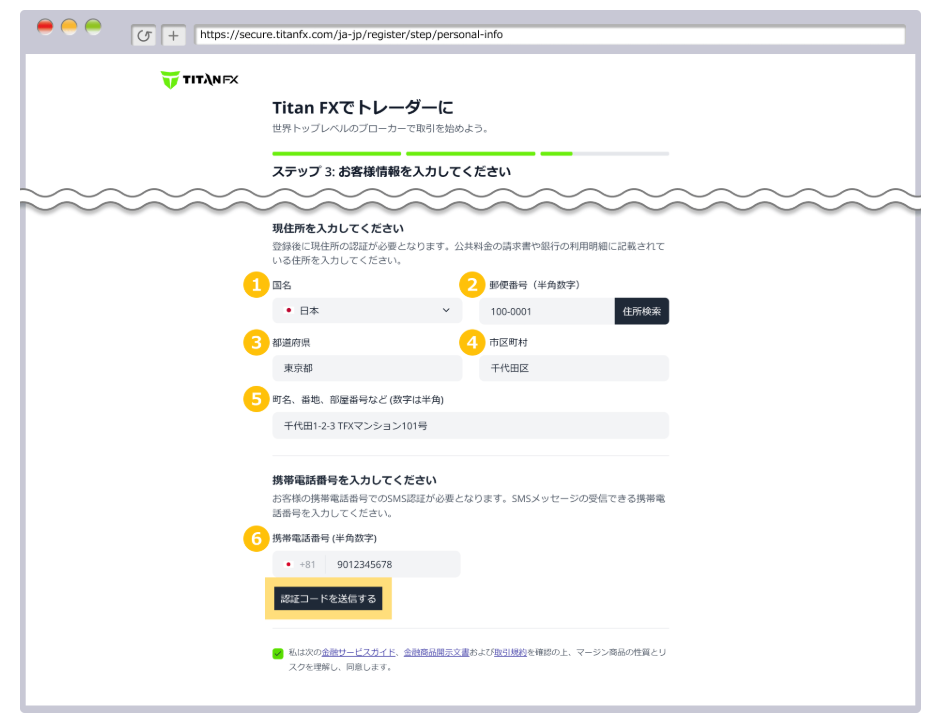
Task: Click the 現住所を入力してください heading
Action: coord(338,228)
